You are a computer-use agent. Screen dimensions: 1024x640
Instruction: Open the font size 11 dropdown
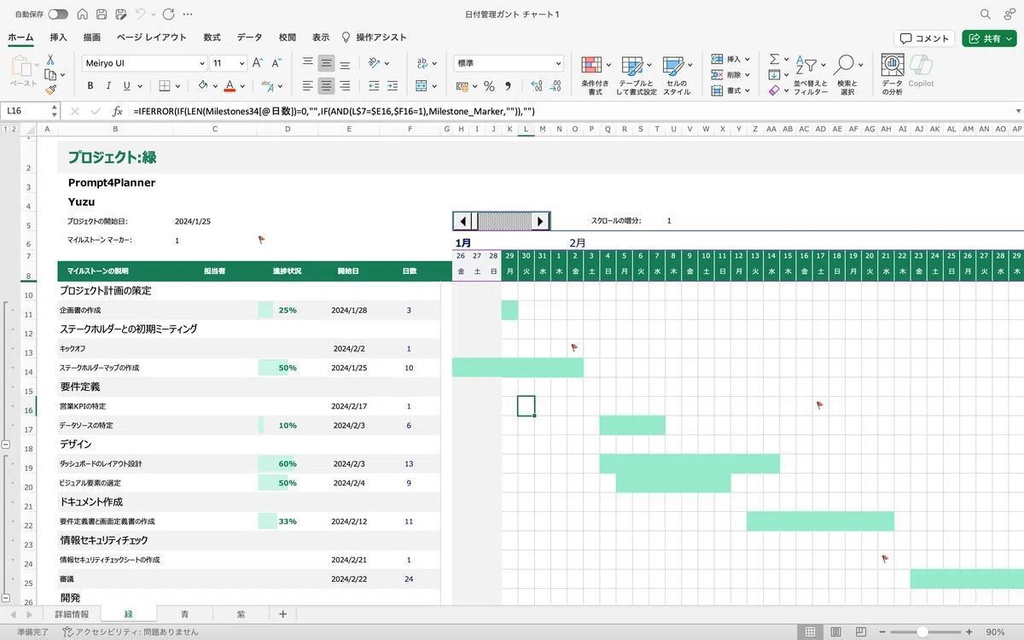[x=242, y=63]
